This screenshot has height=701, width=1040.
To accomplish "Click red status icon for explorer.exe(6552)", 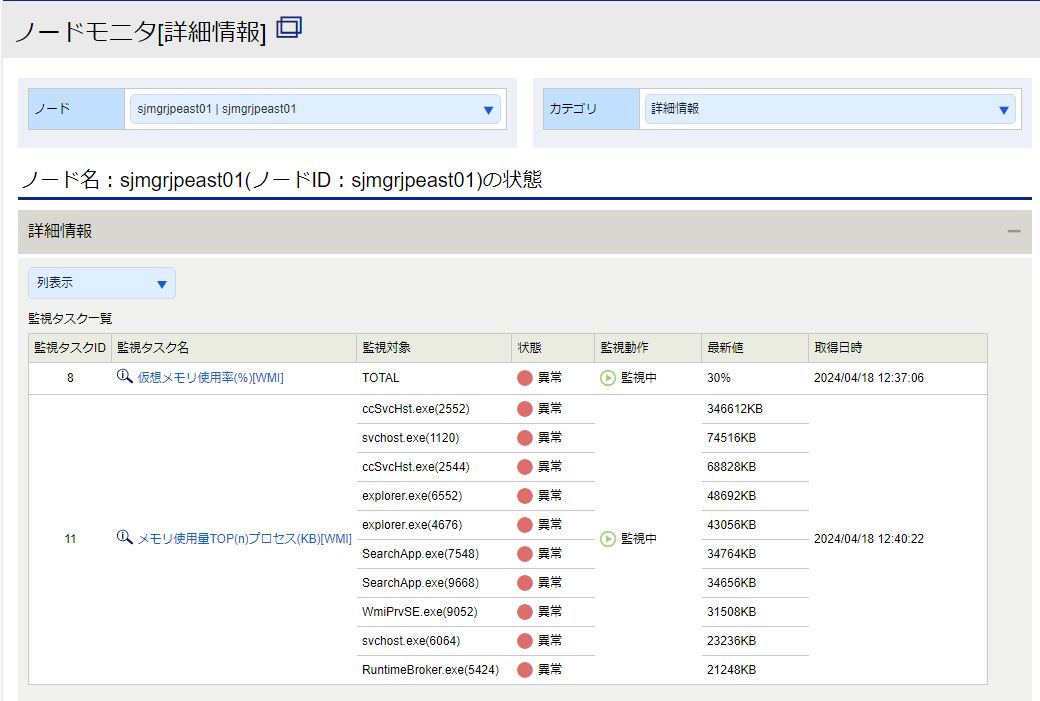I will (x=525, y=496).
